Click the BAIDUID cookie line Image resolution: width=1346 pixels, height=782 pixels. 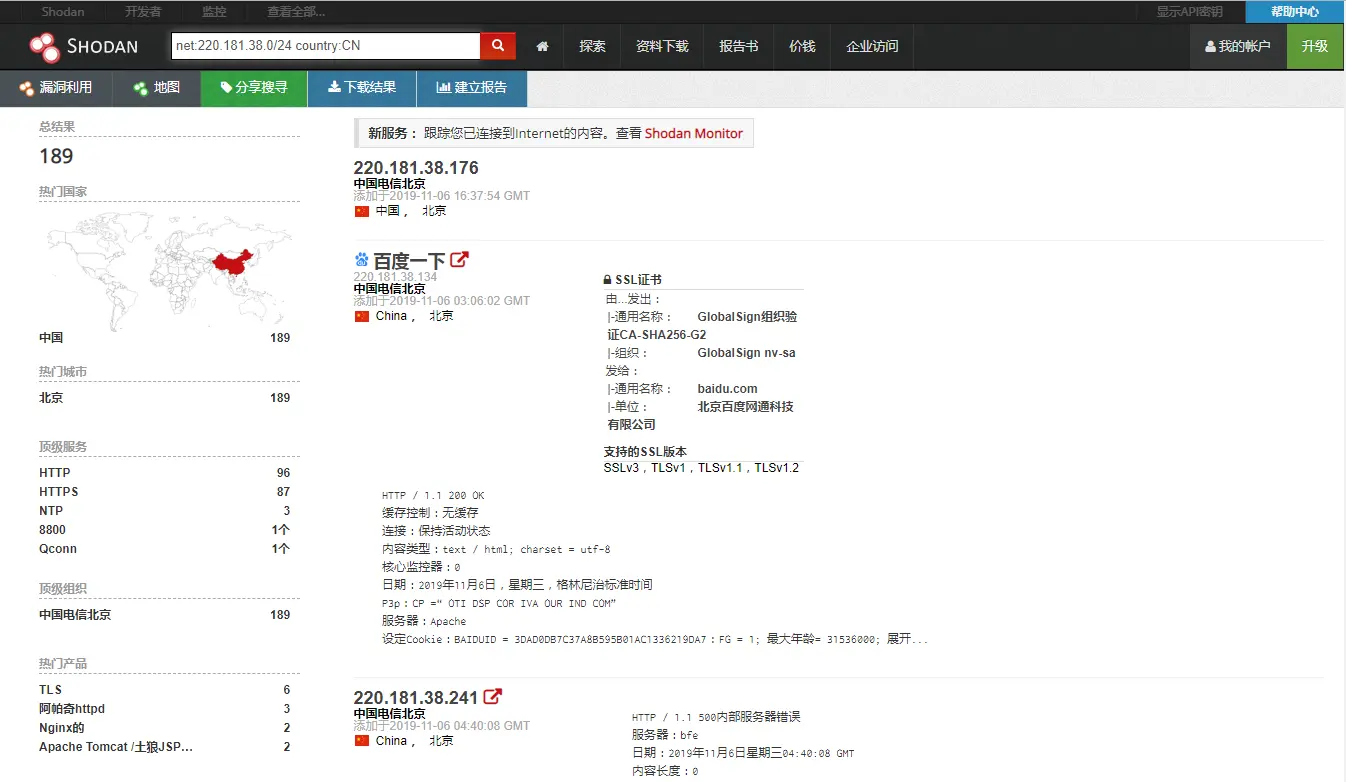point(655,640)
